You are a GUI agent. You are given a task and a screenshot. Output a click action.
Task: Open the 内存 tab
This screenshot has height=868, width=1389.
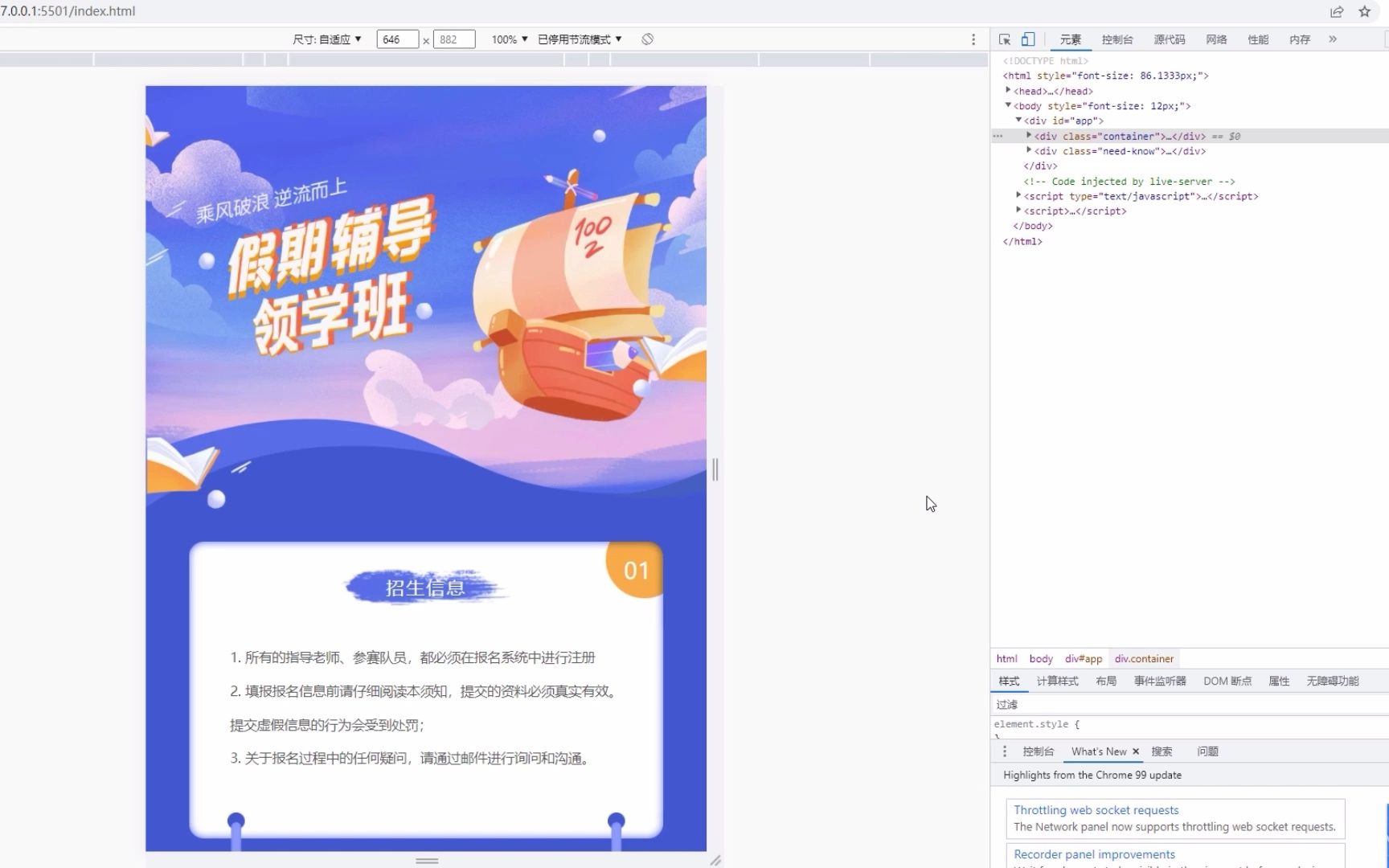pyautogui.click(x=1300, y=39)
